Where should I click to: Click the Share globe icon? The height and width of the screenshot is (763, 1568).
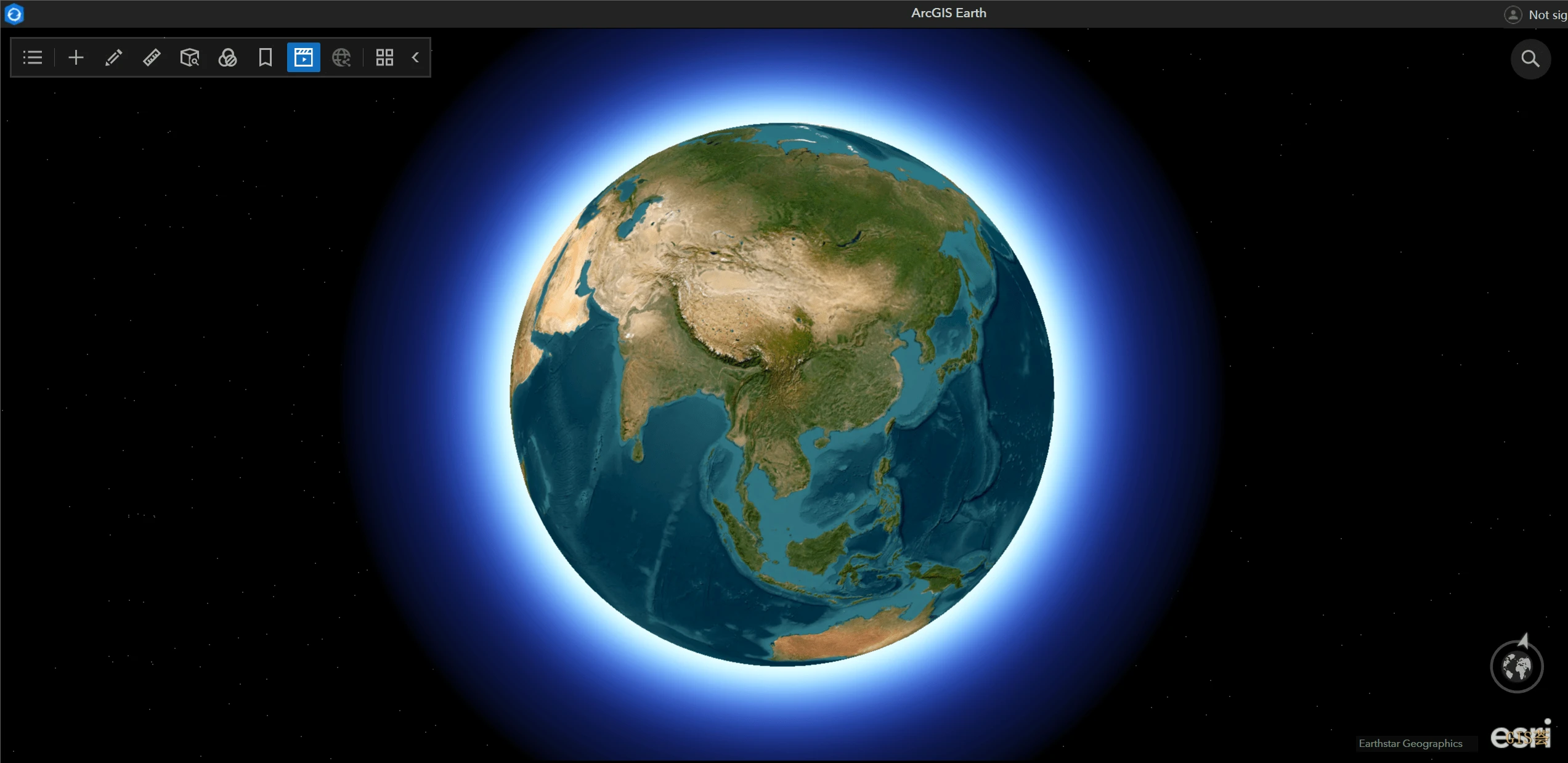341,57
